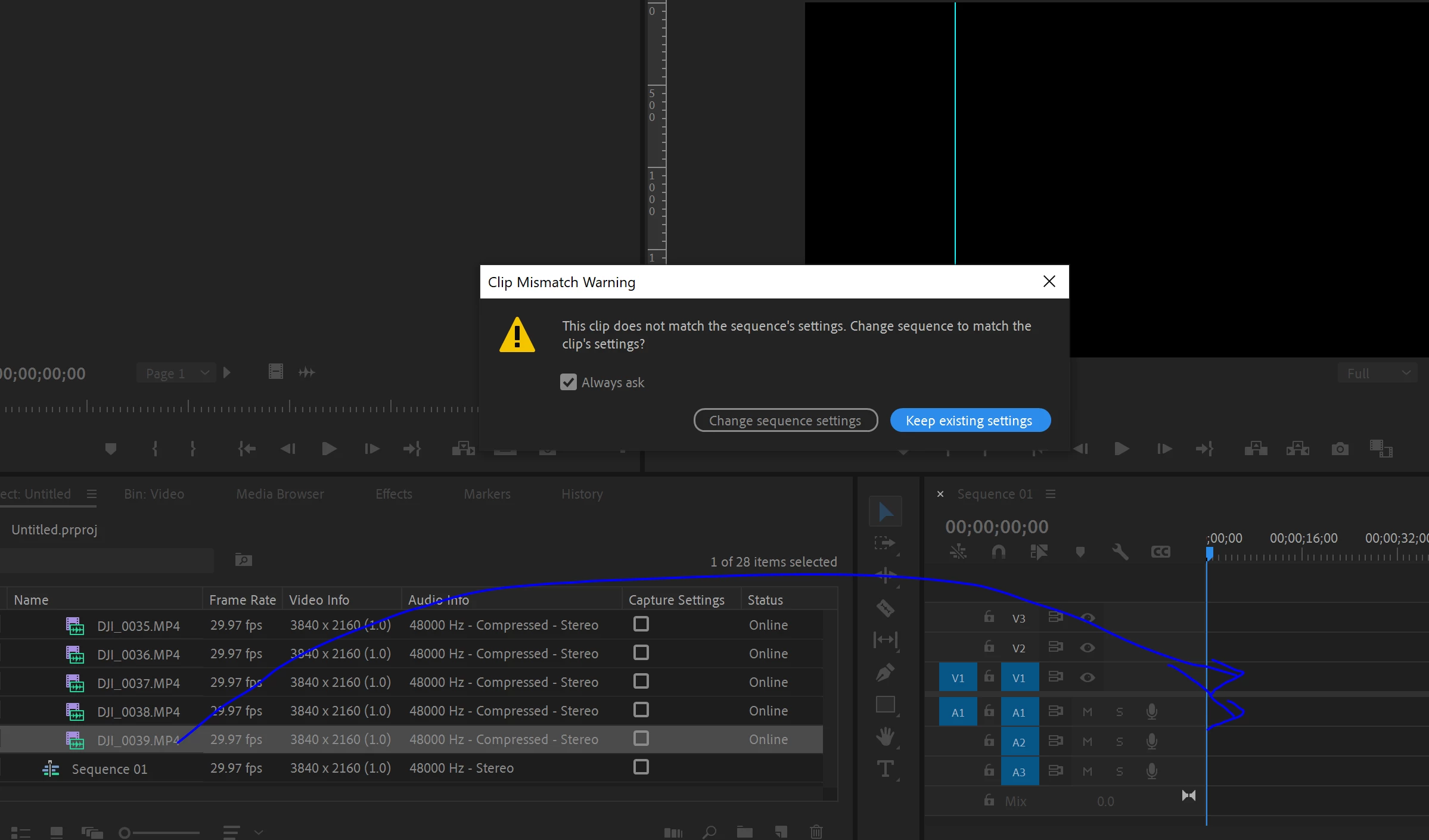This screenshot has height=840, width=1429.
Task: Switch to the Media Browser tab
Action: point(280,494)
